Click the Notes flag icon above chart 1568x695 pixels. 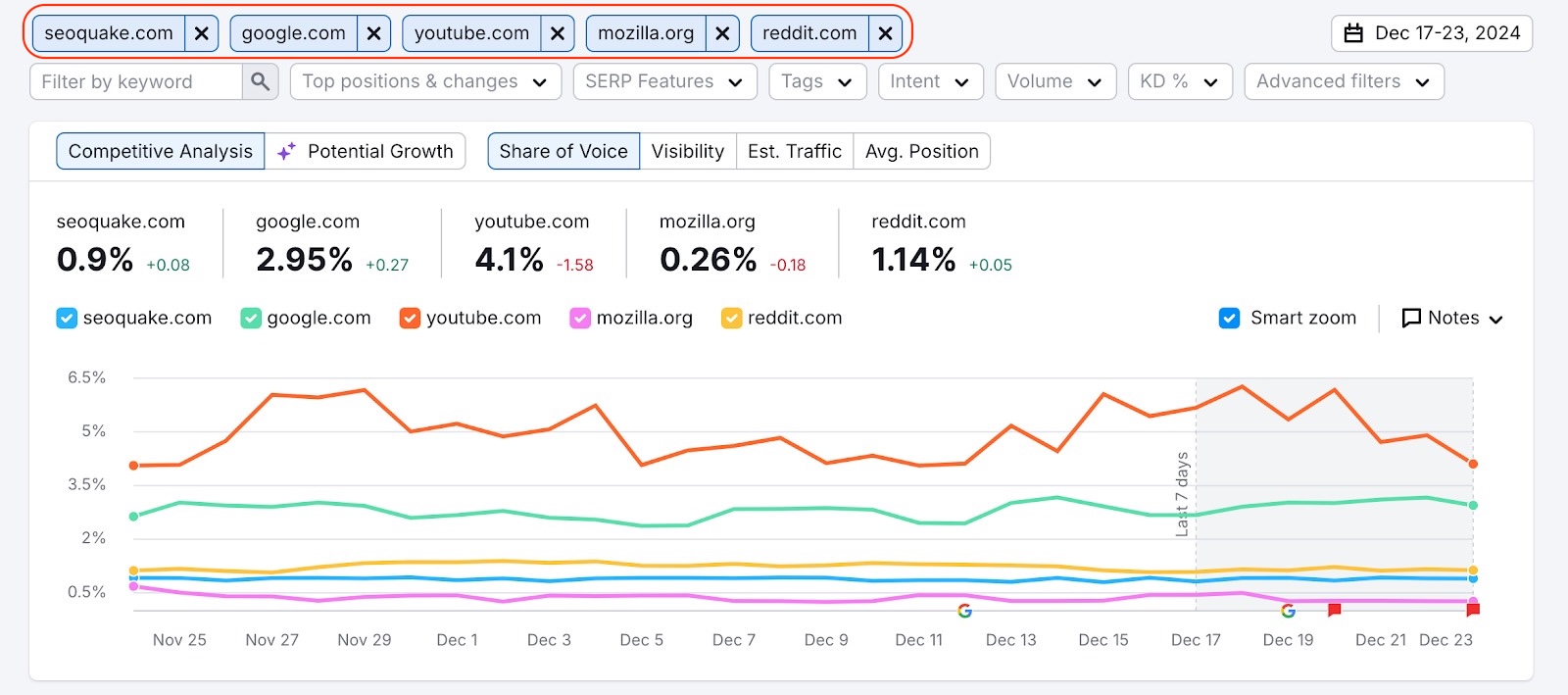[1411, 318]
